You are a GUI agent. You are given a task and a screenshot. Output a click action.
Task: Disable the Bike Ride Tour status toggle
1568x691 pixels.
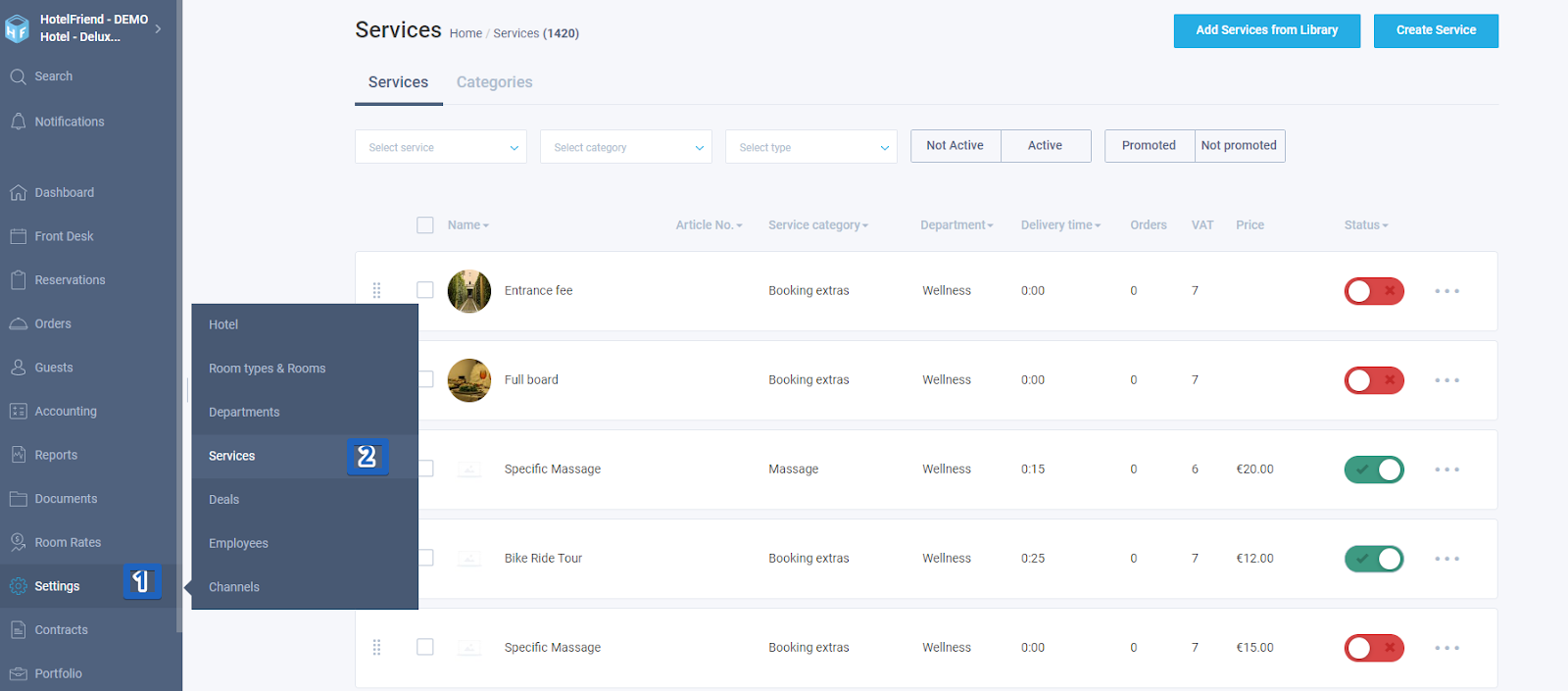point(1374,559)
